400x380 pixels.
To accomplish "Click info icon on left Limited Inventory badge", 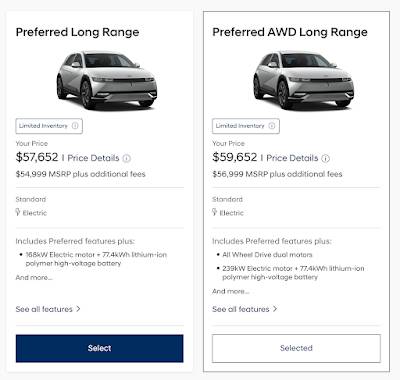I will point(75,126).
